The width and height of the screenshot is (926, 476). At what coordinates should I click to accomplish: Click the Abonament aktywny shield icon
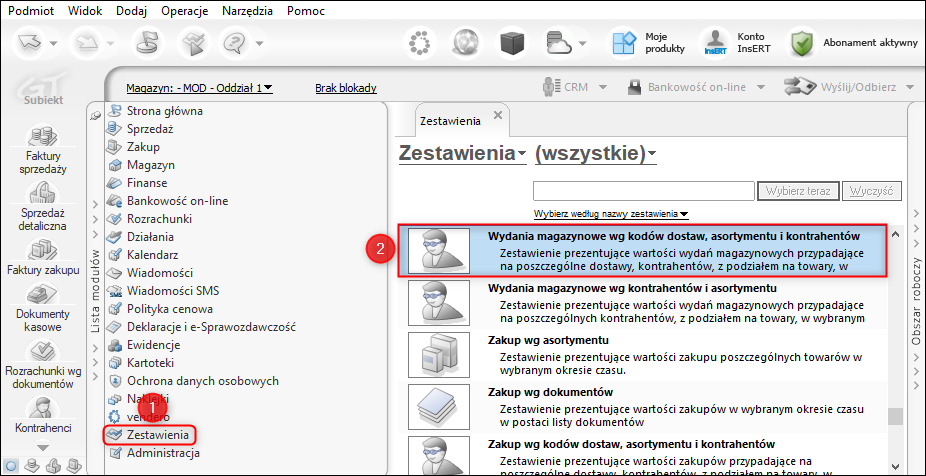click(801, 43)
